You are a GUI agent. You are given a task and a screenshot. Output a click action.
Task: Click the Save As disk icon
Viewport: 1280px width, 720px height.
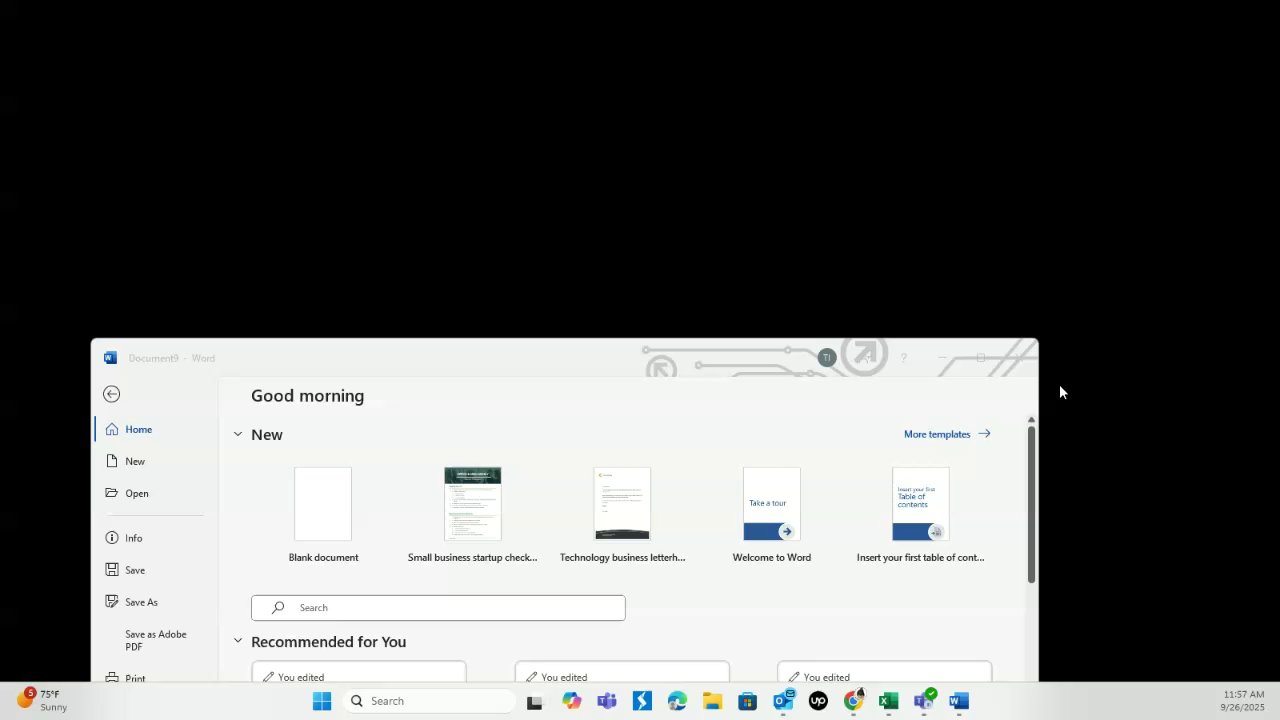point(112,602)
